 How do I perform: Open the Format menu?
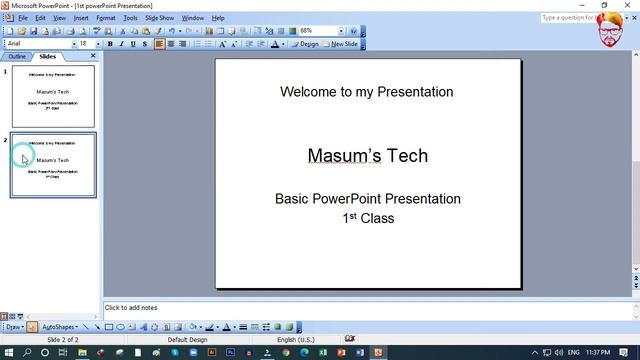(106, 18)
